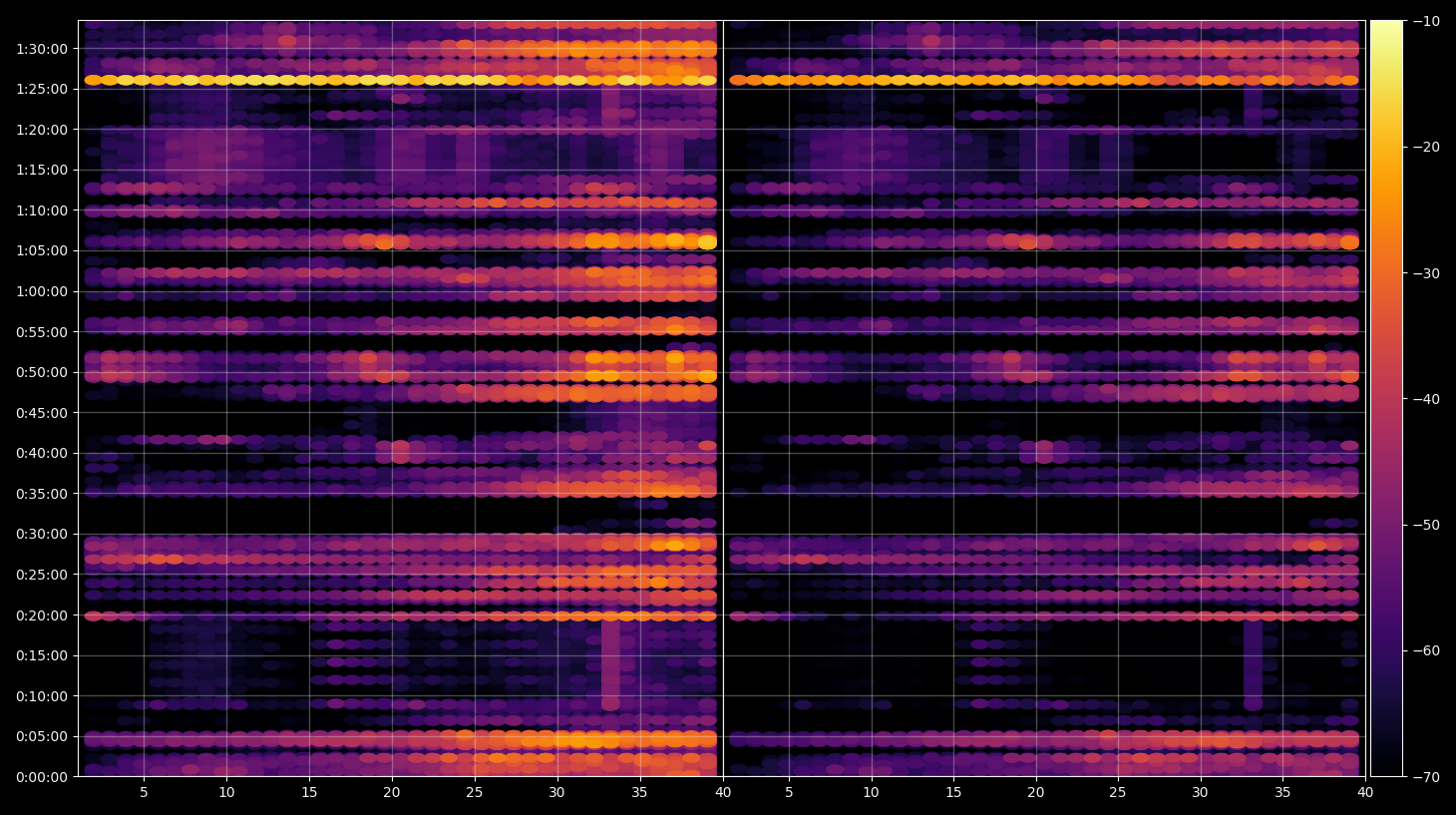Select x-axis label 10 under the left plot
Image resolution: width=1456 pixels, height=815 pixels.
tap(226, 793)
